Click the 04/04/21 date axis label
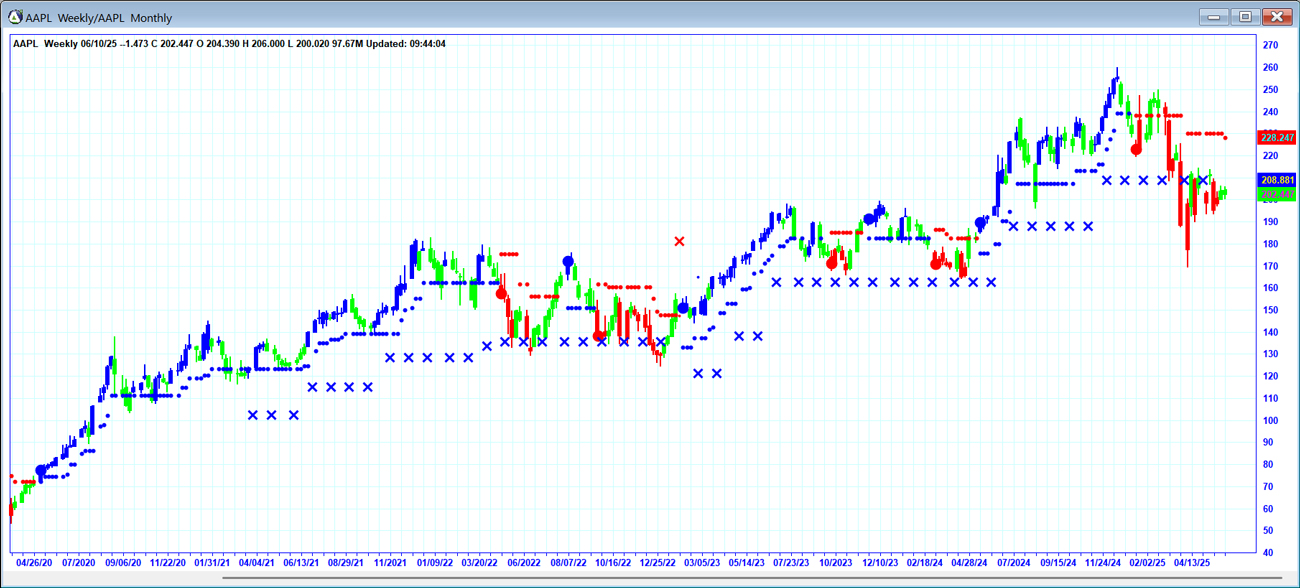This screenshot has width=1300, height=588. point(257,563)
